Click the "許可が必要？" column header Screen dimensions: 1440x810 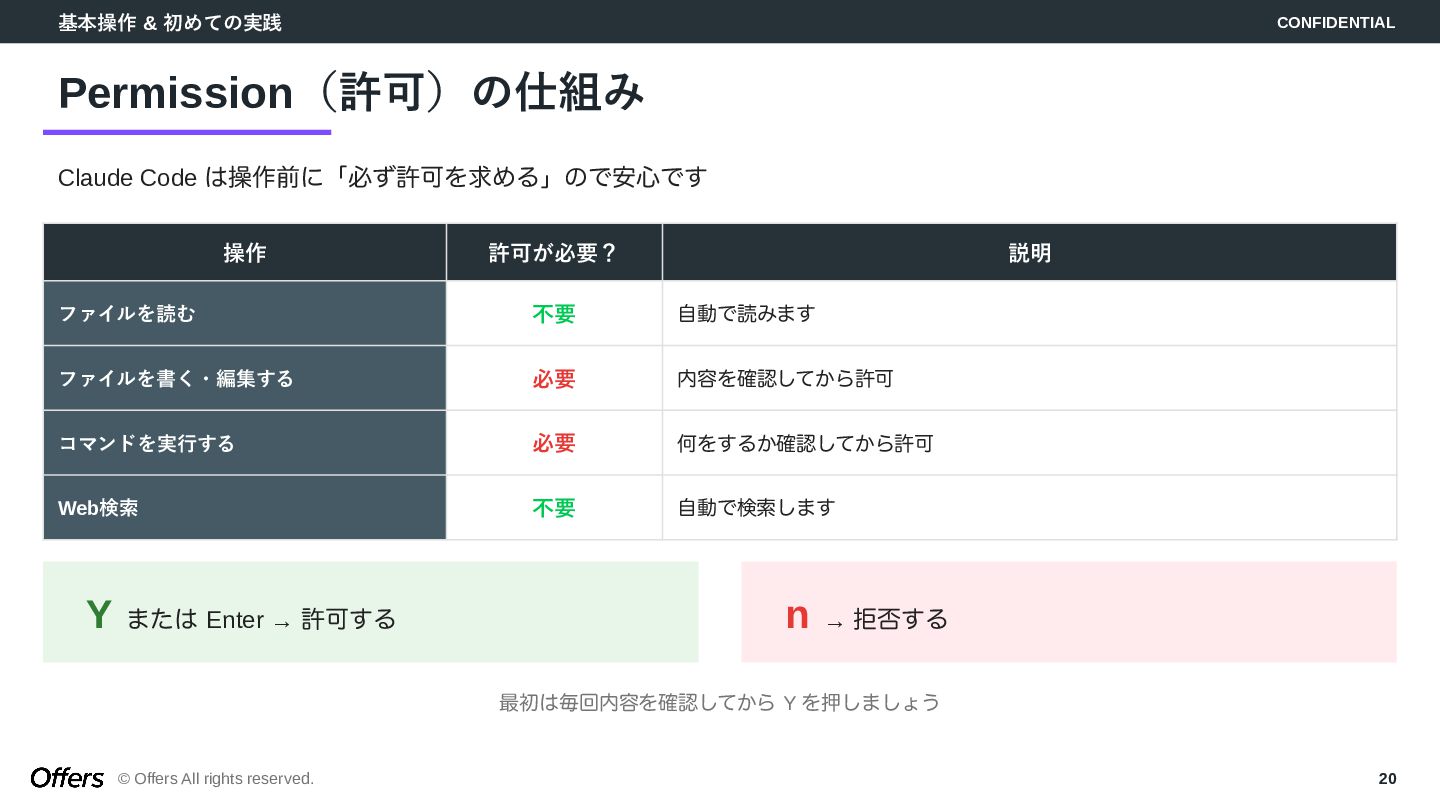pos(554,253)
